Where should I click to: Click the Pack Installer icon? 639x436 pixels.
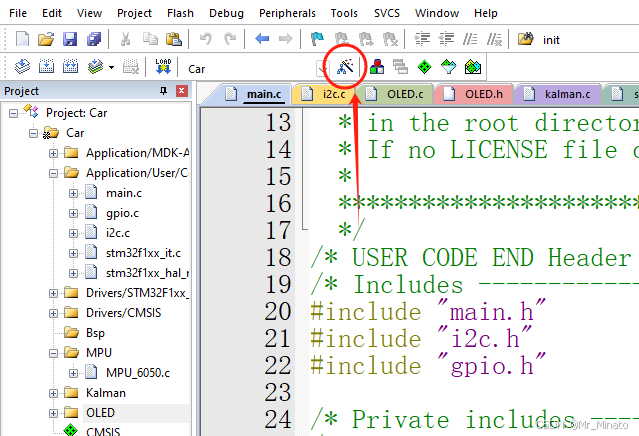tap(473, 66)
